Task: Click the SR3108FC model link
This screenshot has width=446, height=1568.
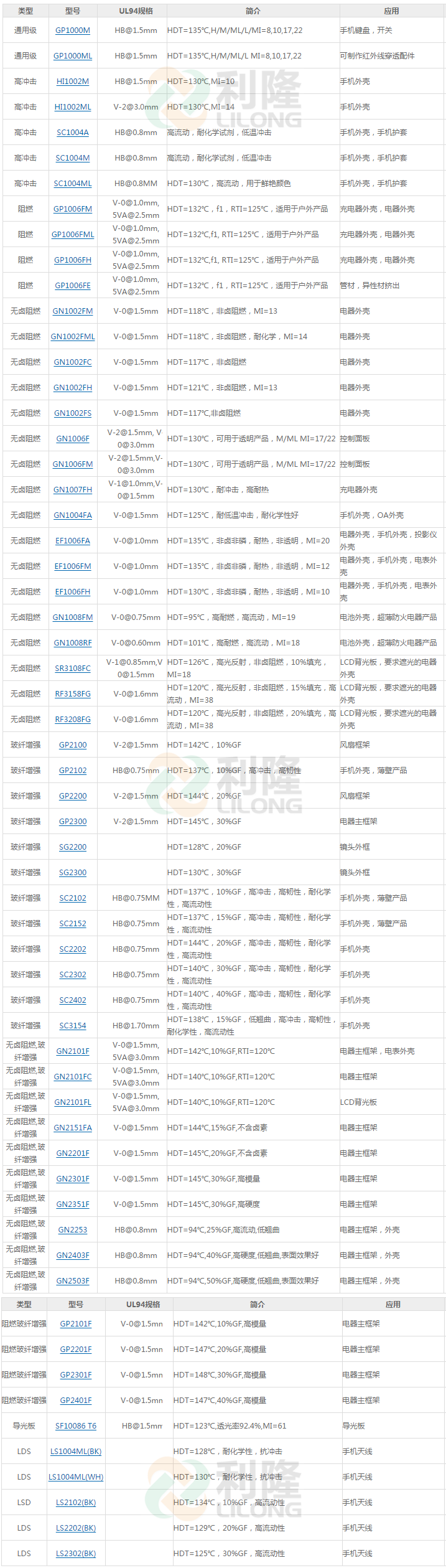Action: tap(73, 669)
